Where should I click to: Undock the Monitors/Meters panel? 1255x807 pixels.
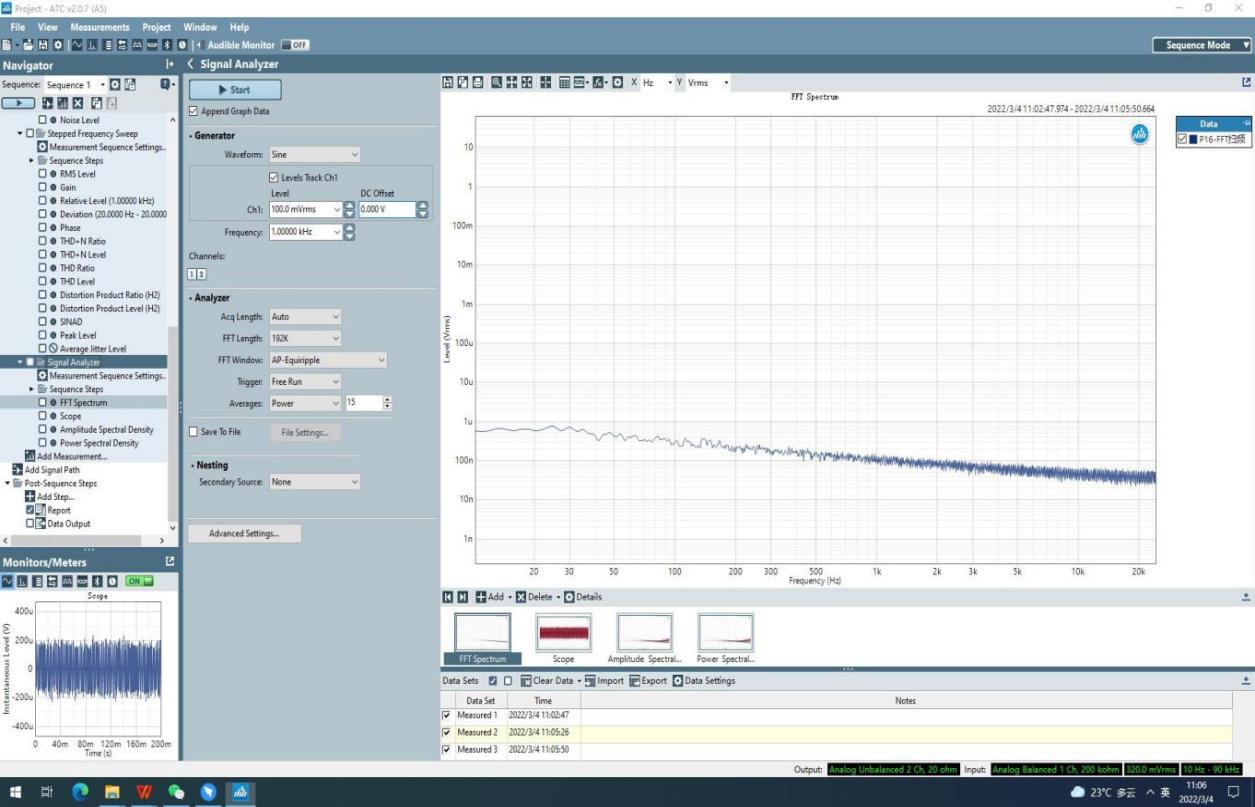pyautogui.click(x=169, y=562)
